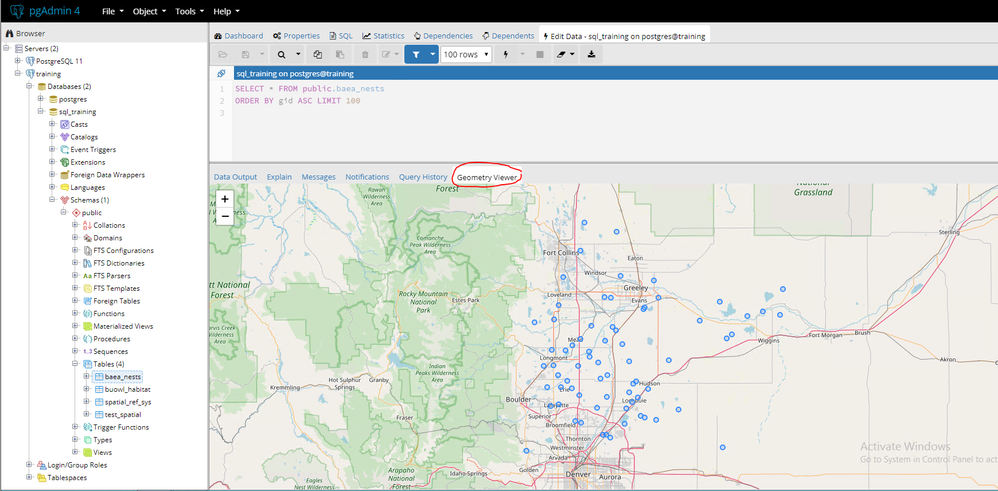Open the File menu

[111, 11]
